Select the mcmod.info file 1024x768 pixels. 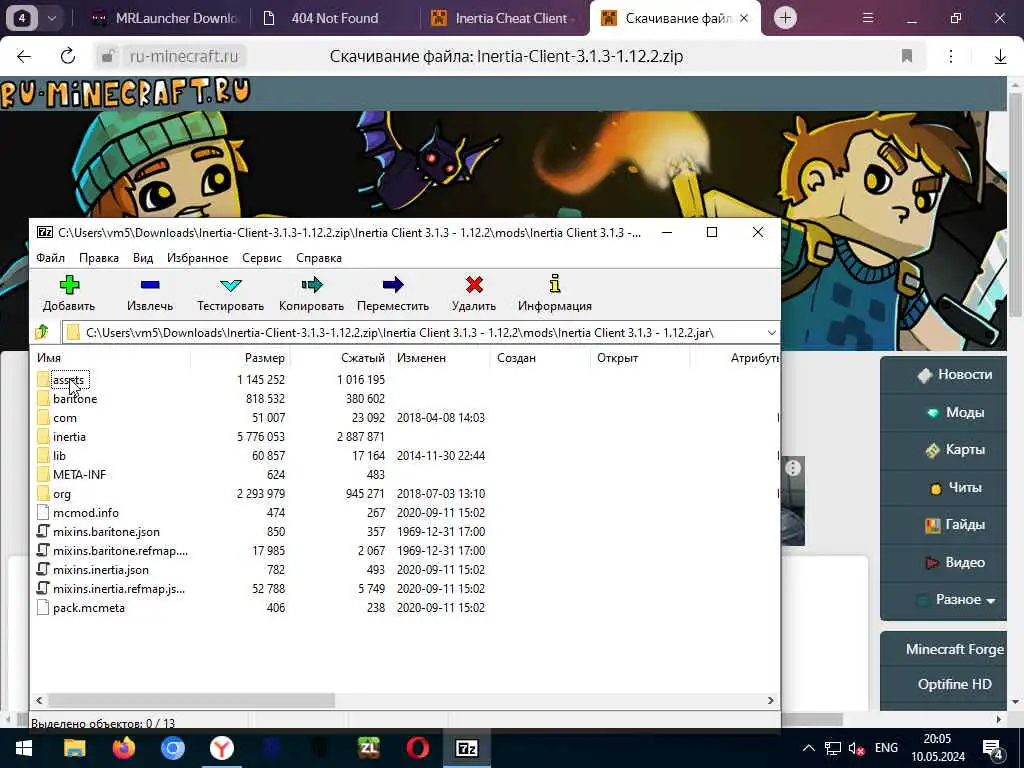pos(86,513)
